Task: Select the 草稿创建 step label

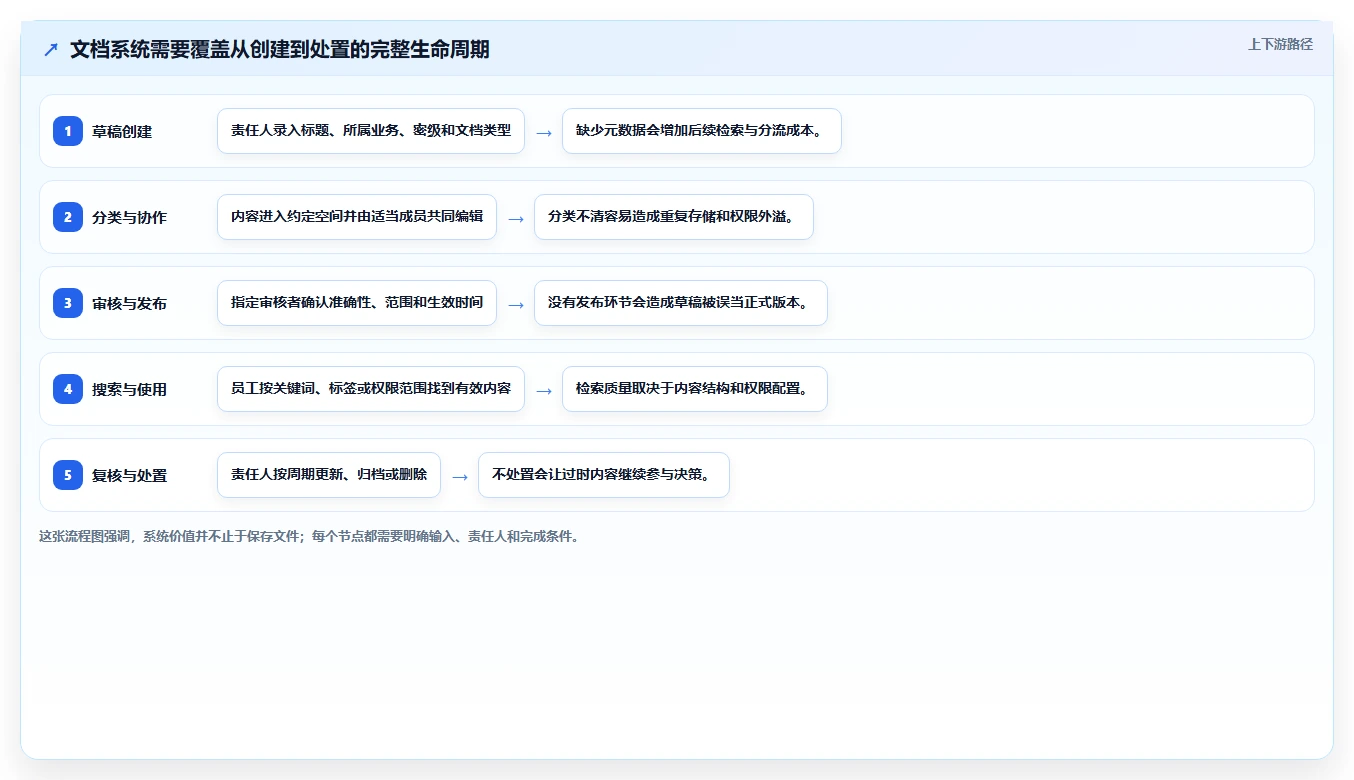Action: point(122,131)
